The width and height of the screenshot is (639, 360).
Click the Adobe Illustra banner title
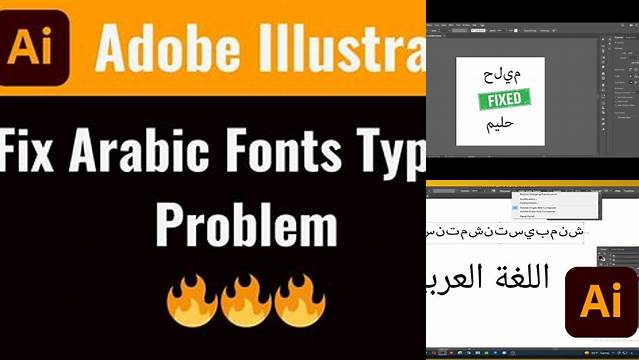click(x=260, y=48)
